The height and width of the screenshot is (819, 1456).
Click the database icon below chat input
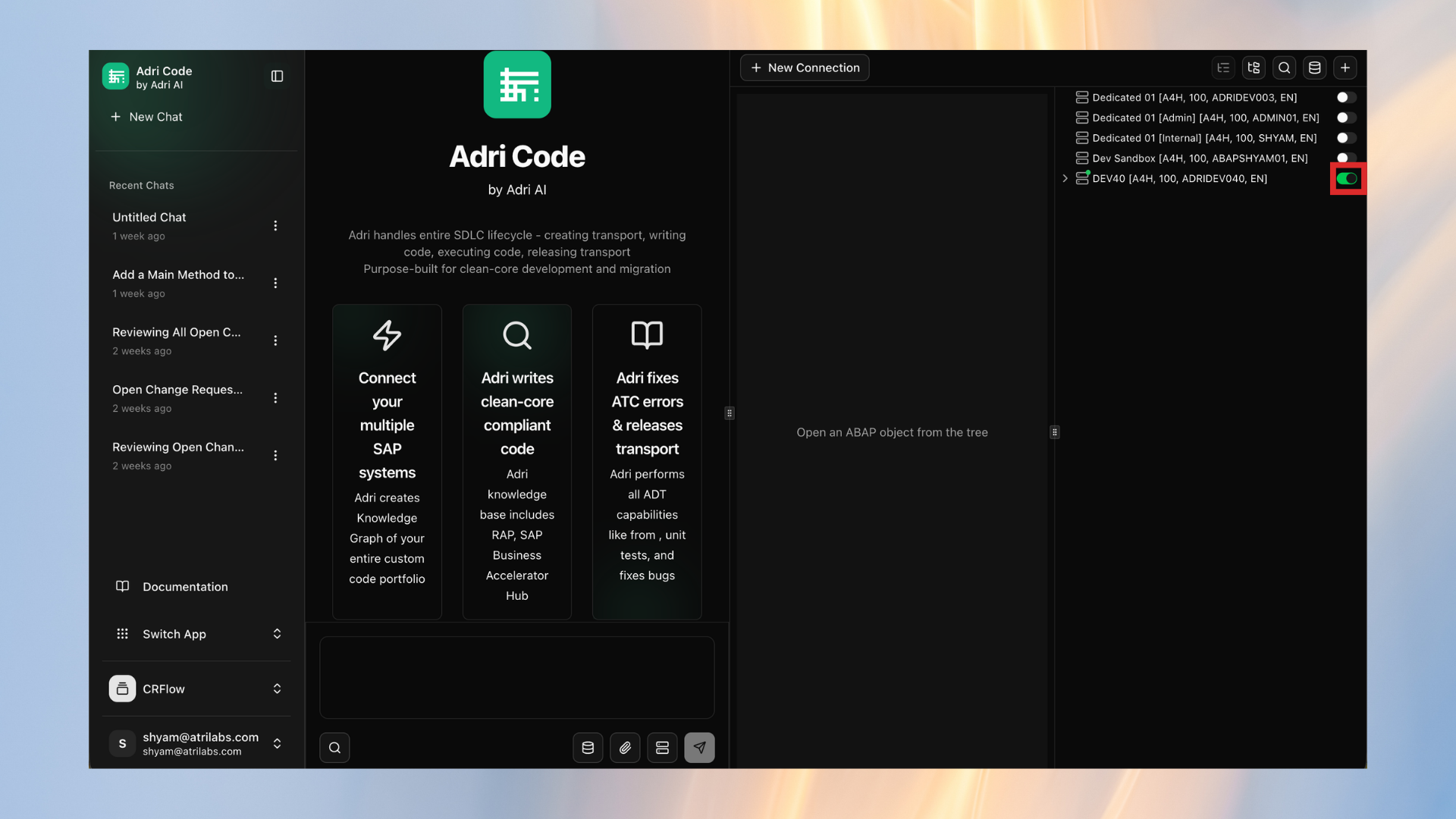pos(588,748)
